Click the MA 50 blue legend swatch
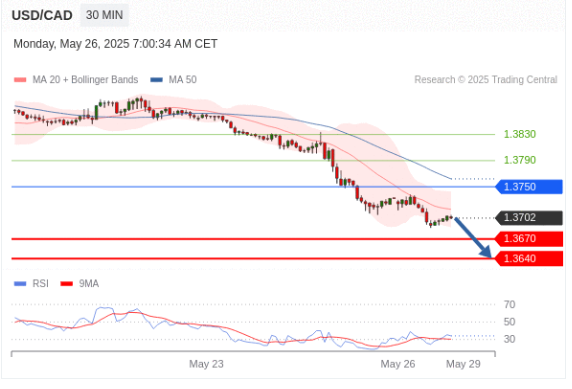This screenshot has height=389, width=572. click(x=156, y=80)
